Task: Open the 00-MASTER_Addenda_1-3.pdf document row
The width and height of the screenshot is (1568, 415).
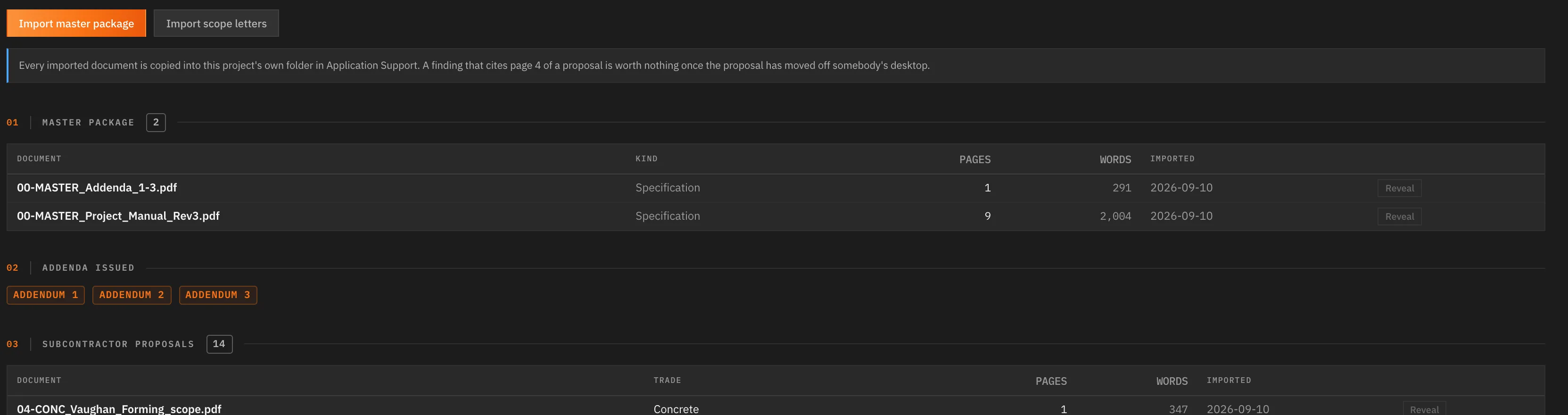Action: (x=776, y=188)
